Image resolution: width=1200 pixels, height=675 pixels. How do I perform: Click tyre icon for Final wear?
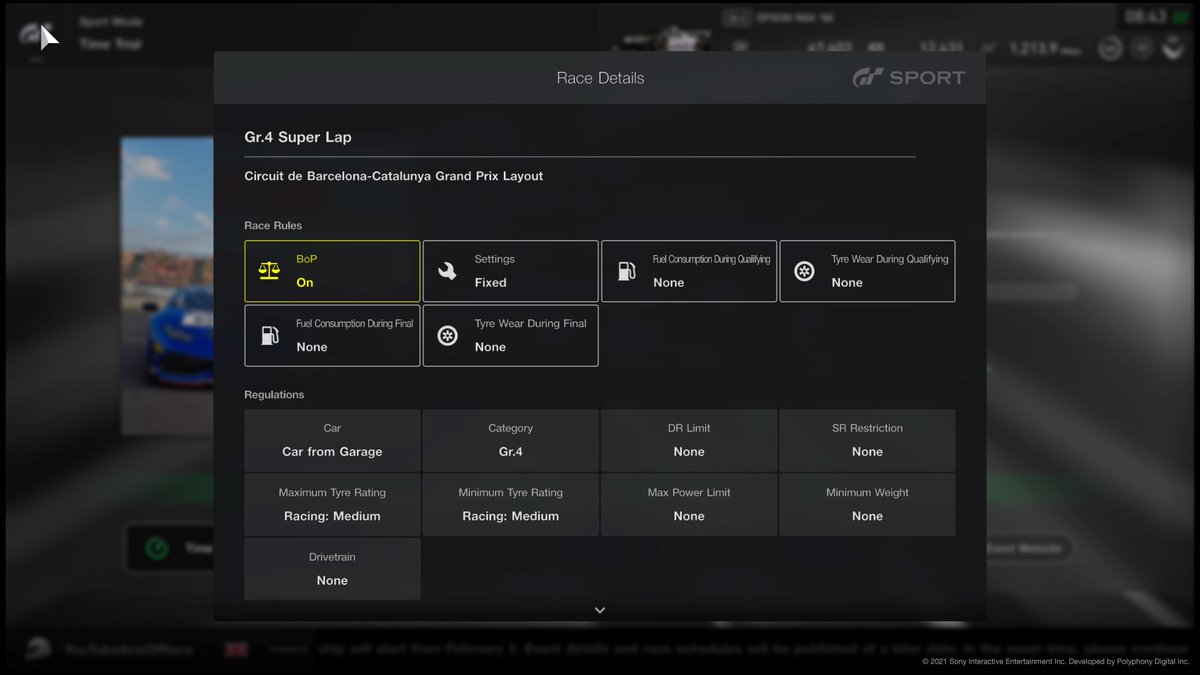(x=448, y=335)
